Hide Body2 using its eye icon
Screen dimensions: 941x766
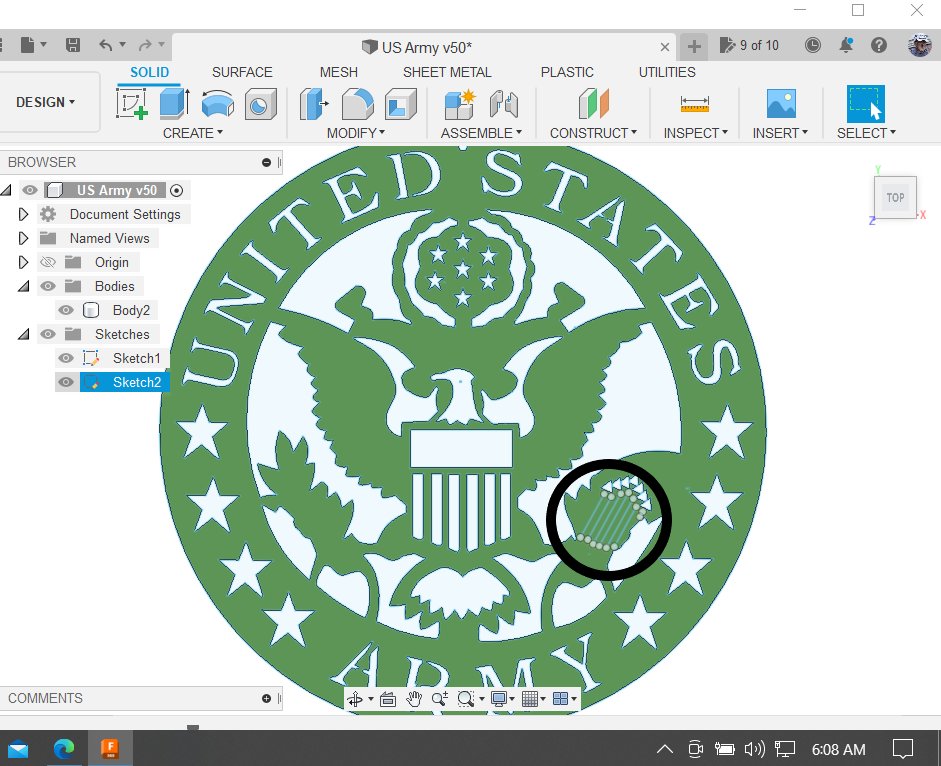click(65, 310)
